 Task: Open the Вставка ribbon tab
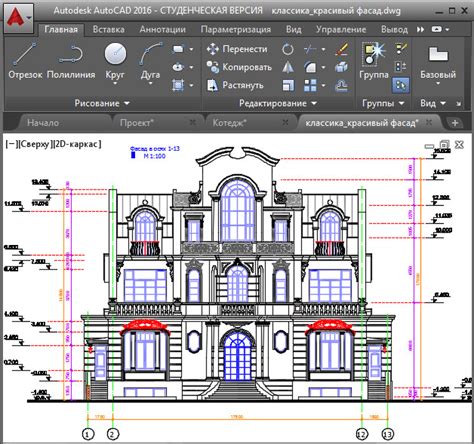point(109,30)
